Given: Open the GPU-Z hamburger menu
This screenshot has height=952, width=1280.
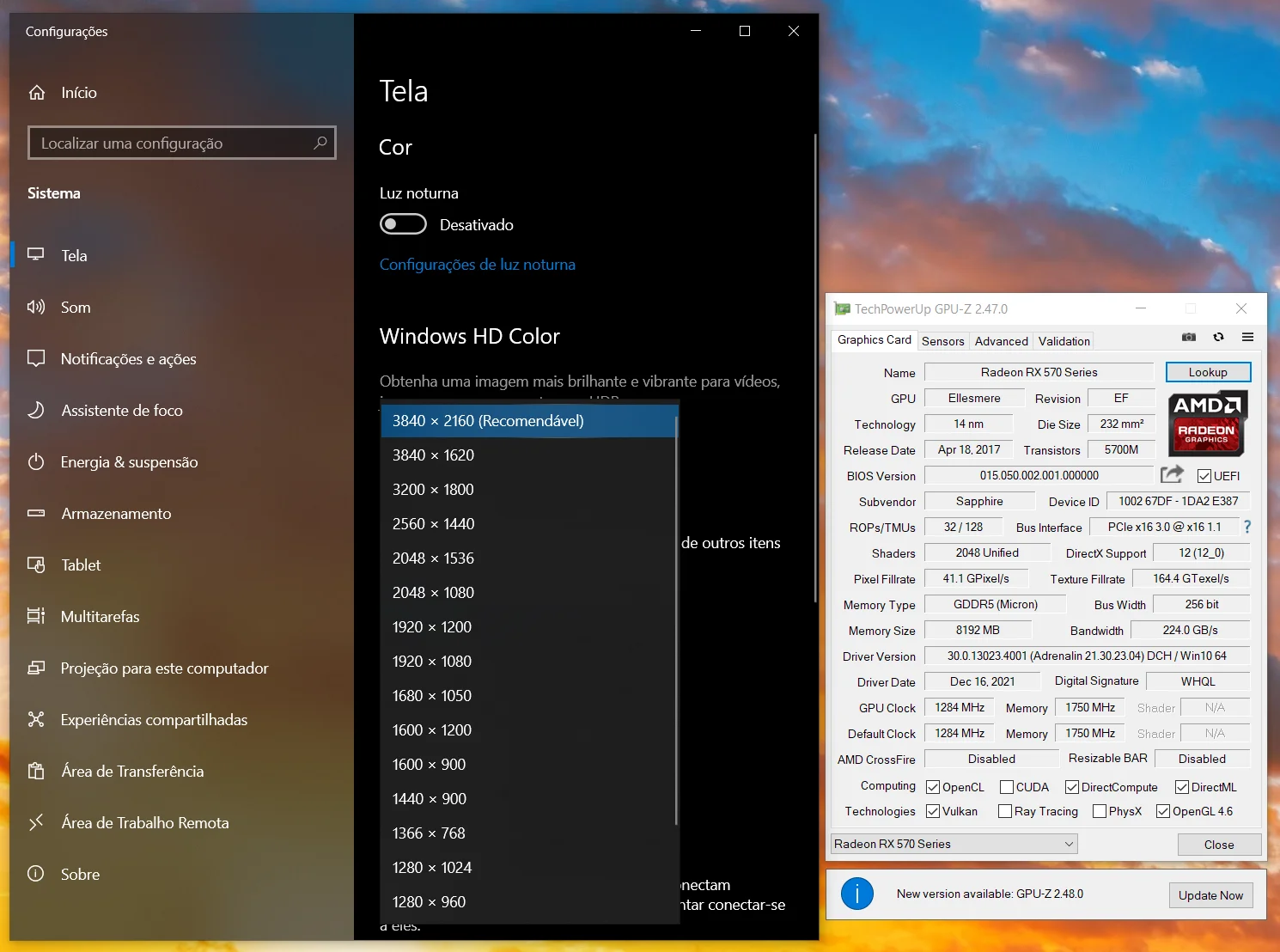Looking at the screenshot, I should 1248,337.
